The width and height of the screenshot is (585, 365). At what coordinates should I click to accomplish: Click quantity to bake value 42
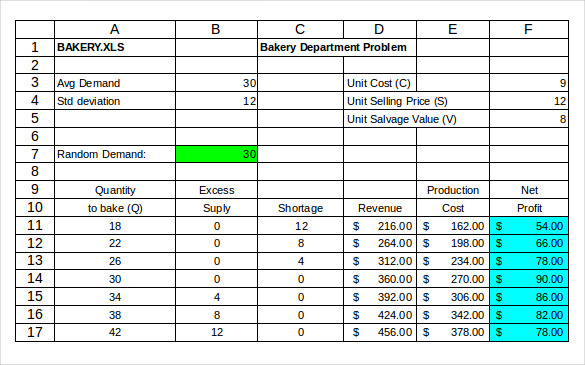click(x=115, y=332)
